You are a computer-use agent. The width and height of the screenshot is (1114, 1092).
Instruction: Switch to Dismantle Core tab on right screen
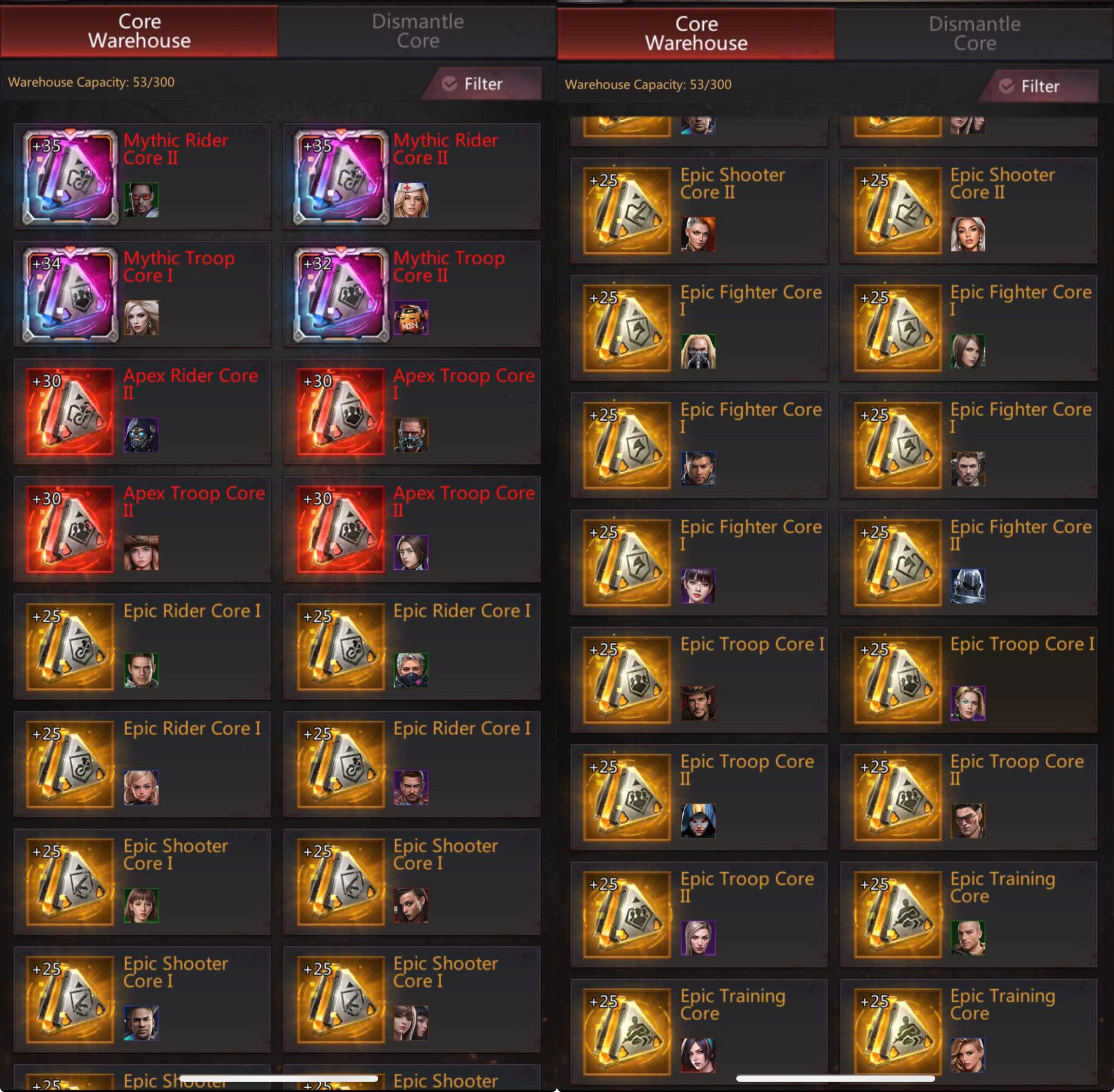(x=975, y=33)
